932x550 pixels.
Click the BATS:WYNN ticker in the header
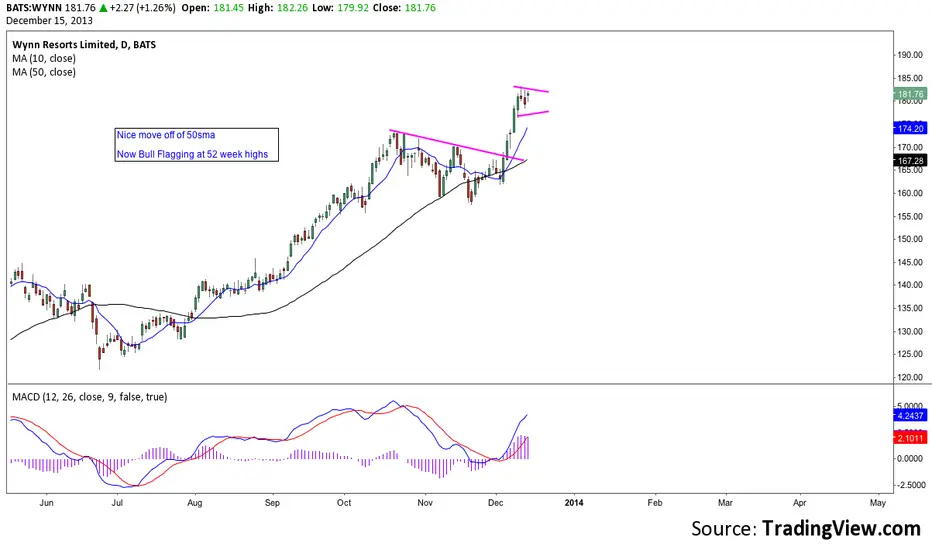[34, 8]
